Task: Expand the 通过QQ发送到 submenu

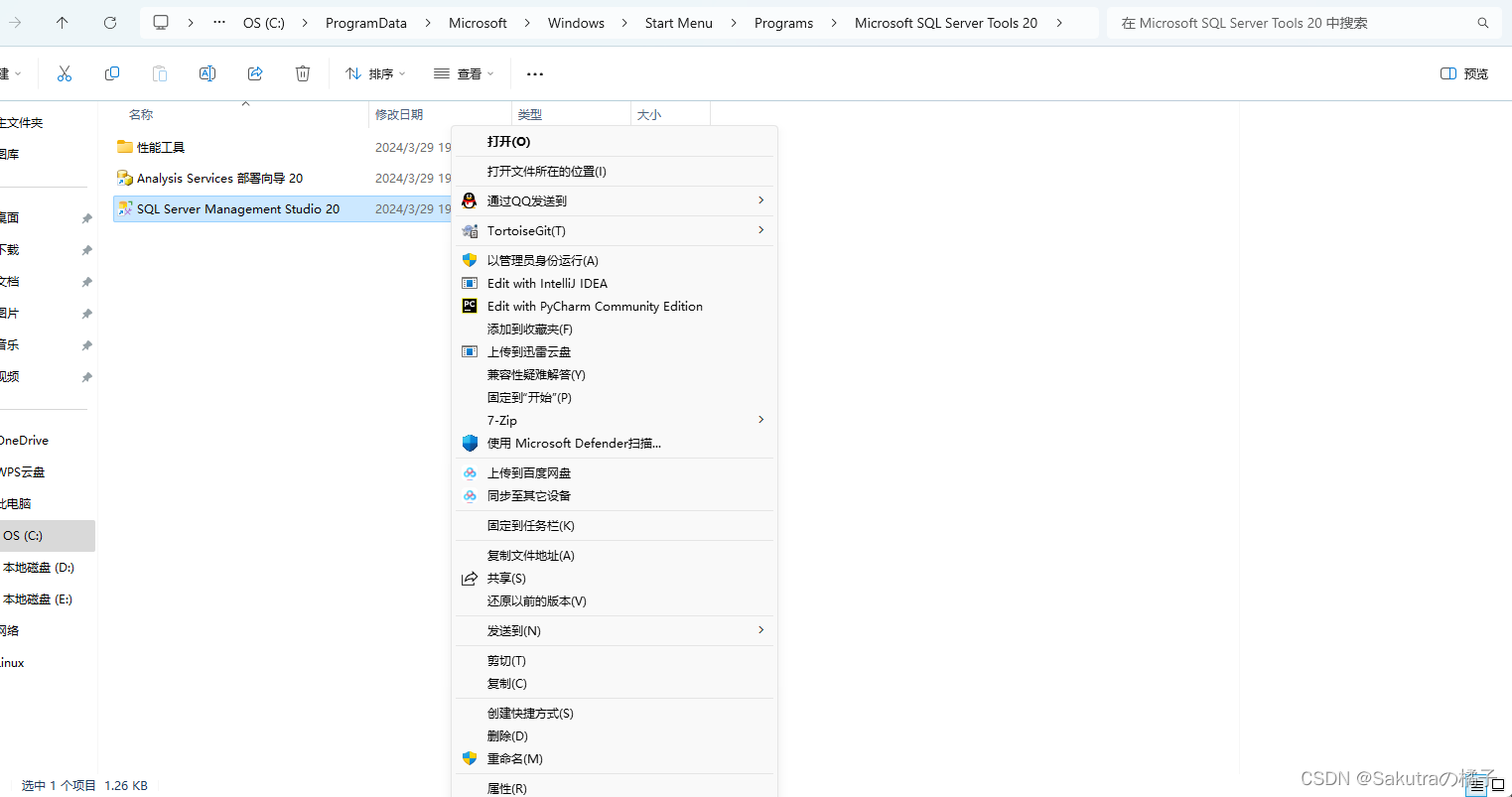Action: [x=761, y=200]
